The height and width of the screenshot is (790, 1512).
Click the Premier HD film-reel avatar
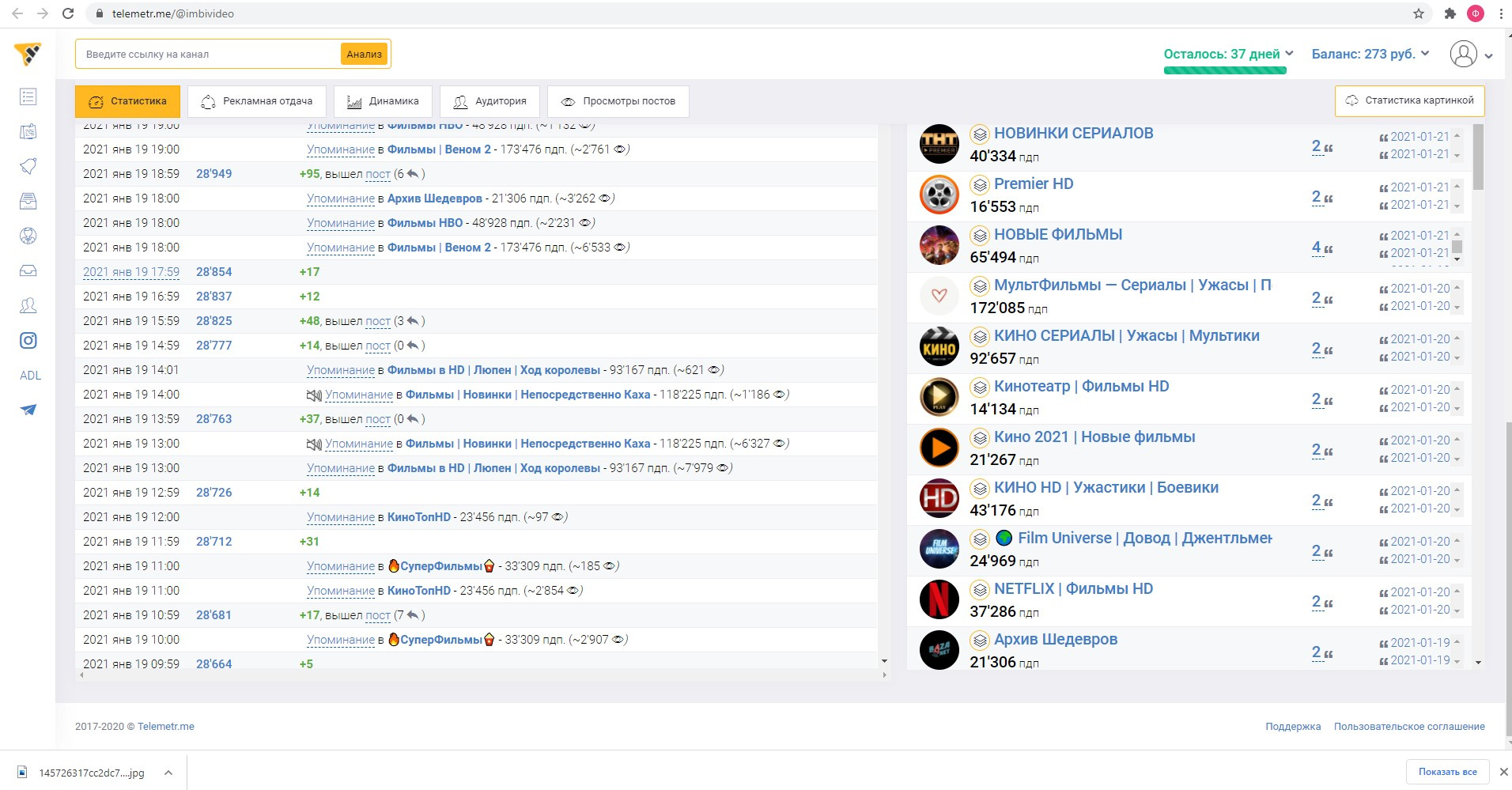pos(939,195)
